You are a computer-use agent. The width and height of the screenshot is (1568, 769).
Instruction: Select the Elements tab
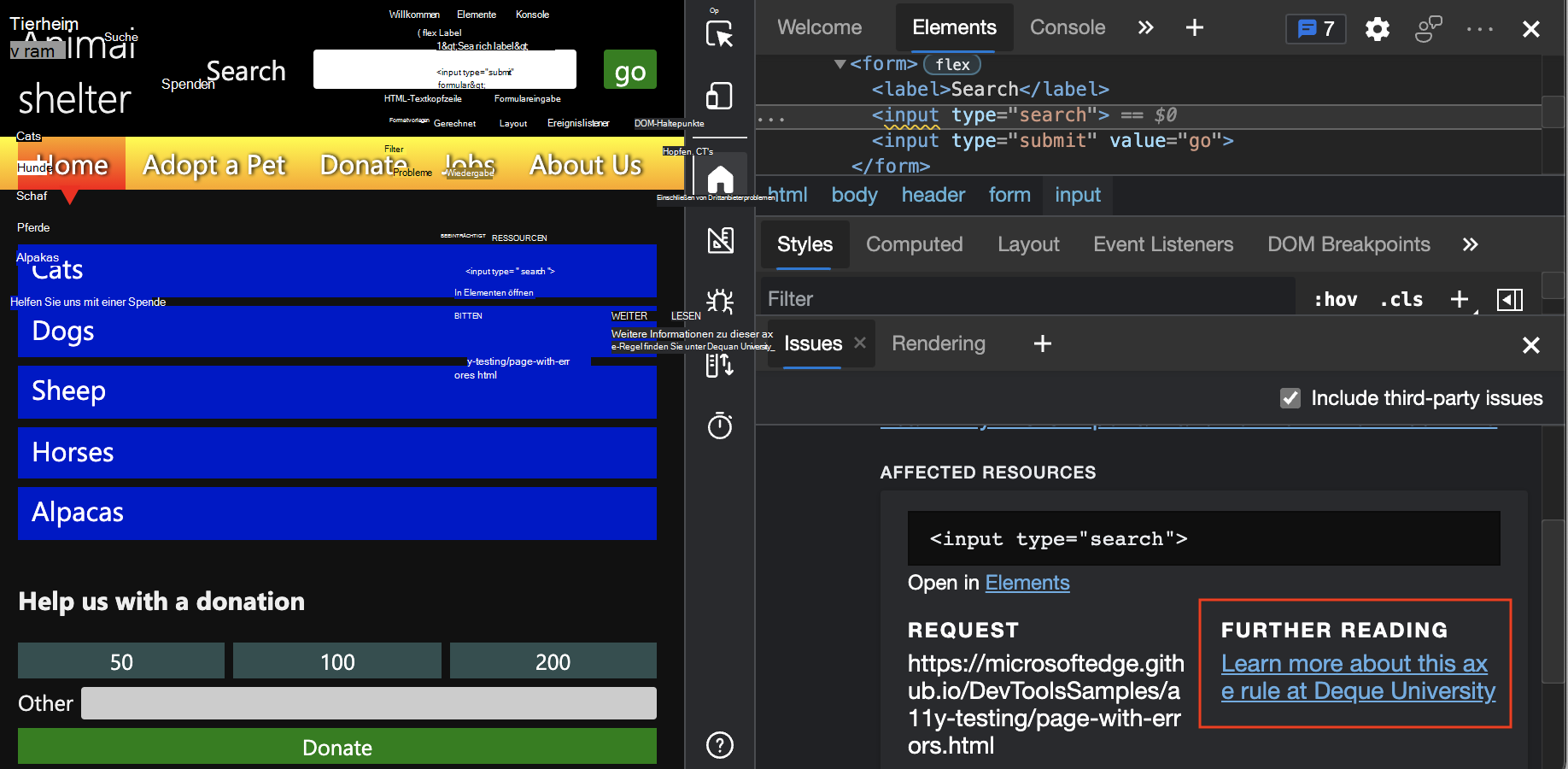954,27
